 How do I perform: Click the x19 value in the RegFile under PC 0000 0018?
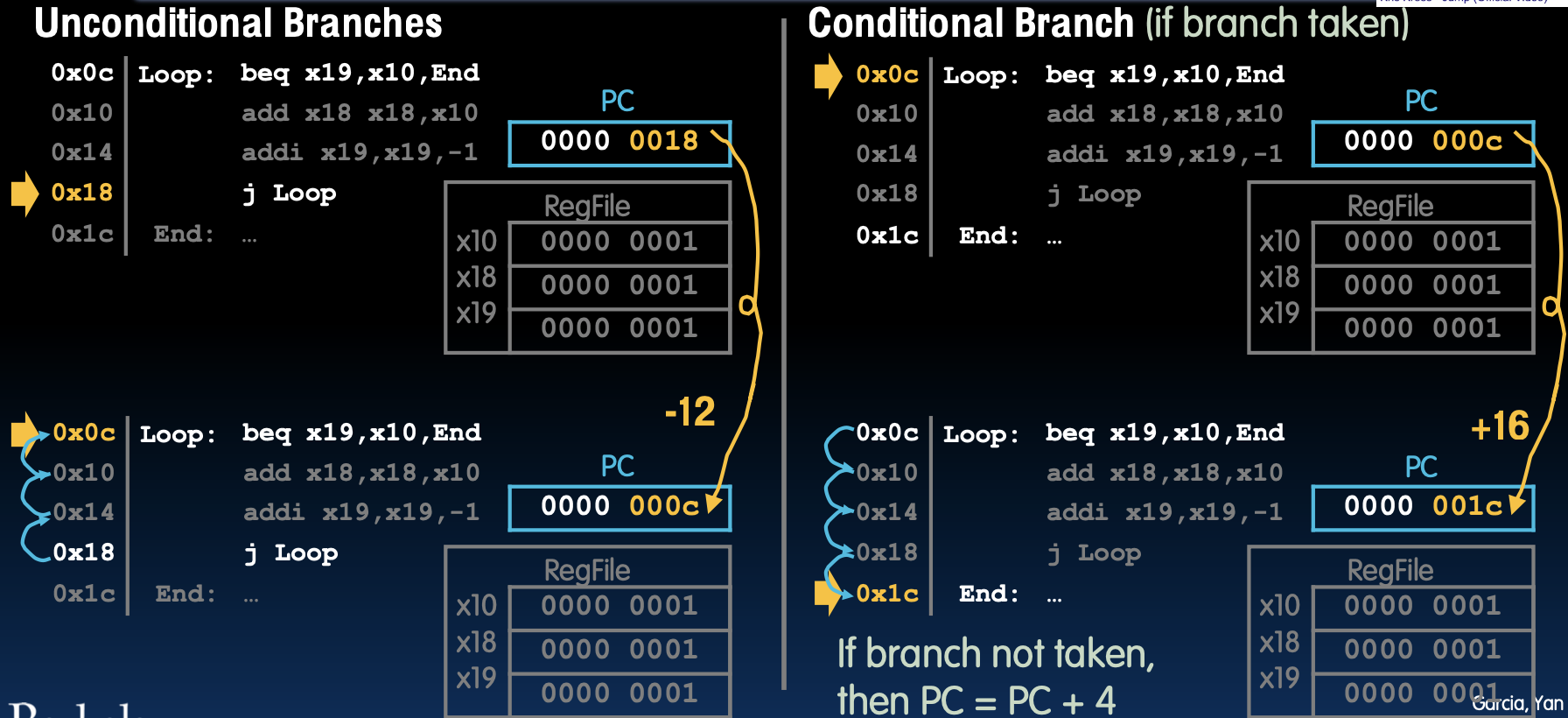click(619, 328)
